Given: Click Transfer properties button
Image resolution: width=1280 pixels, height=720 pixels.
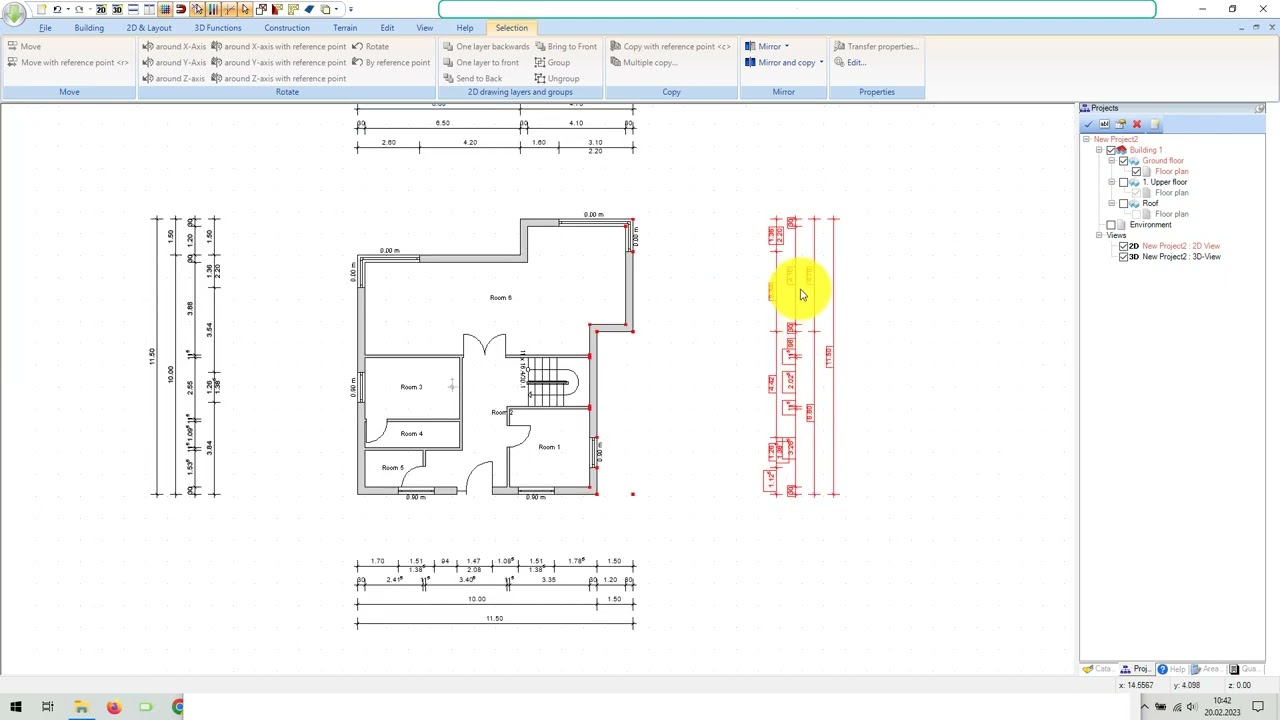Looking at the screenshot, I should pyautogui.click(x=876, y=46).
